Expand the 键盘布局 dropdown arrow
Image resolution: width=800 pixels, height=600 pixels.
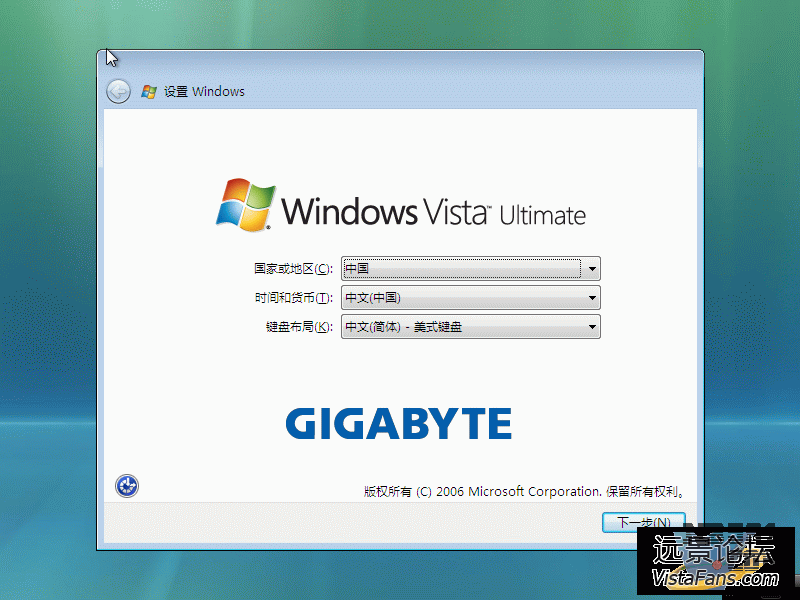(592, 327)
